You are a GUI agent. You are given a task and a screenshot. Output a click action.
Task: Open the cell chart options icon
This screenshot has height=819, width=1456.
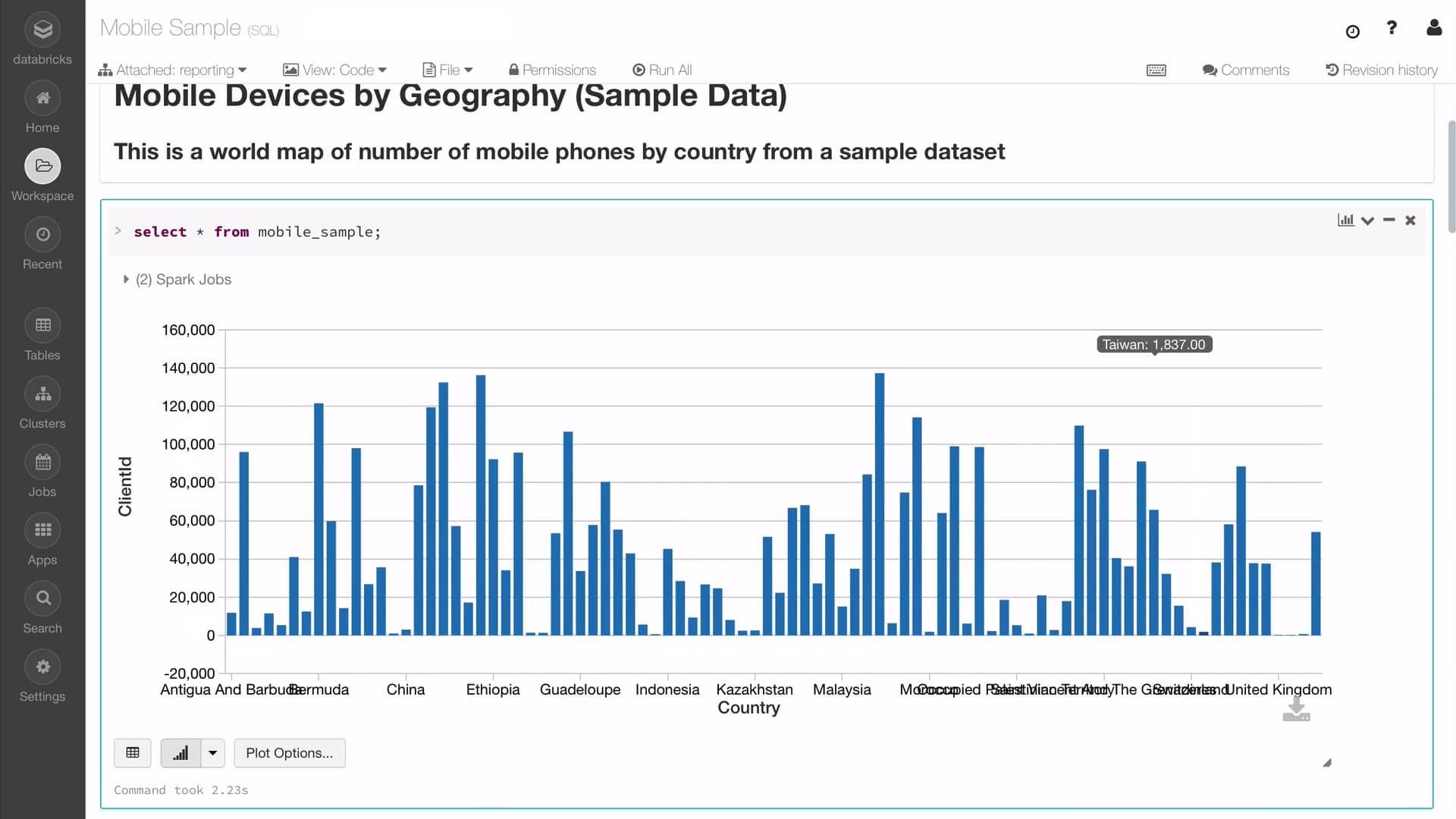(1346, 220)
